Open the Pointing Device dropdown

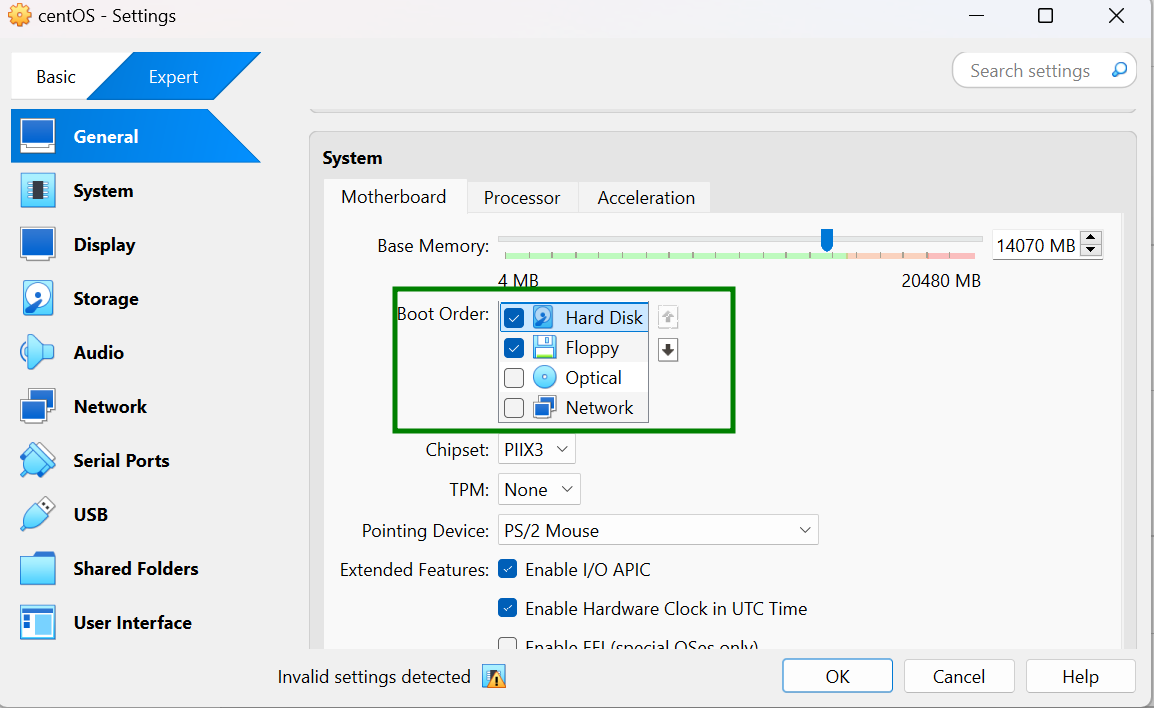pyautogui.click(x=658, y=530)
